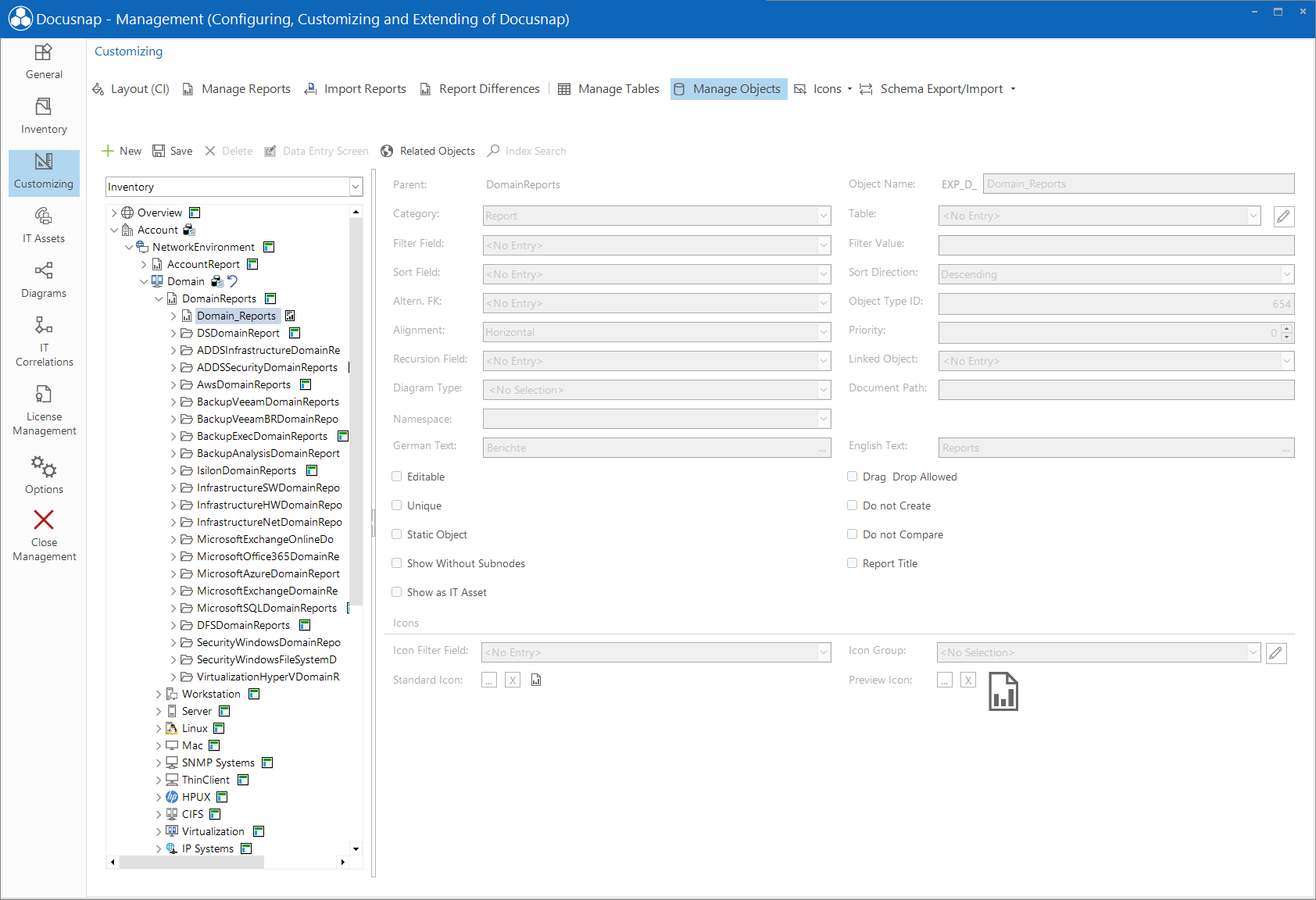Click the Related Objects globe icon
Viewport: 1316px width, 900px height.
pos(387,151)
